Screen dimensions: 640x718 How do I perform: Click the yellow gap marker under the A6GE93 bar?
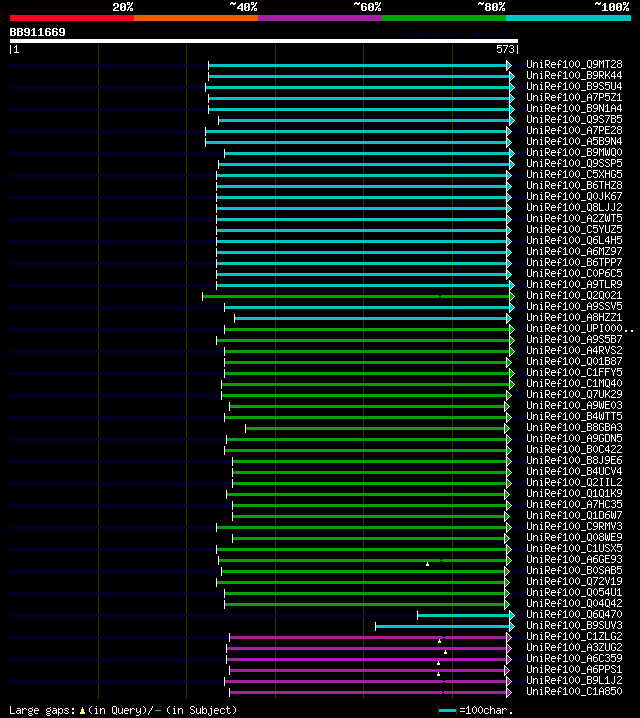(428, 564)
